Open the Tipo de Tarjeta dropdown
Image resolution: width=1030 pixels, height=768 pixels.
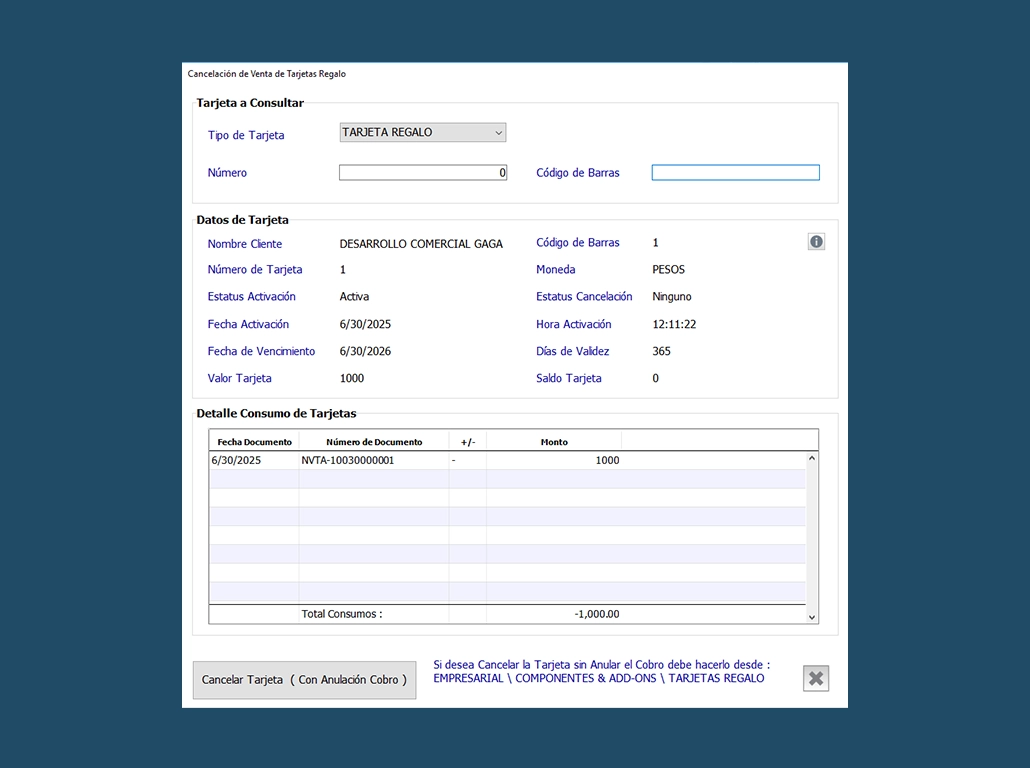click(x=423, y=132)
